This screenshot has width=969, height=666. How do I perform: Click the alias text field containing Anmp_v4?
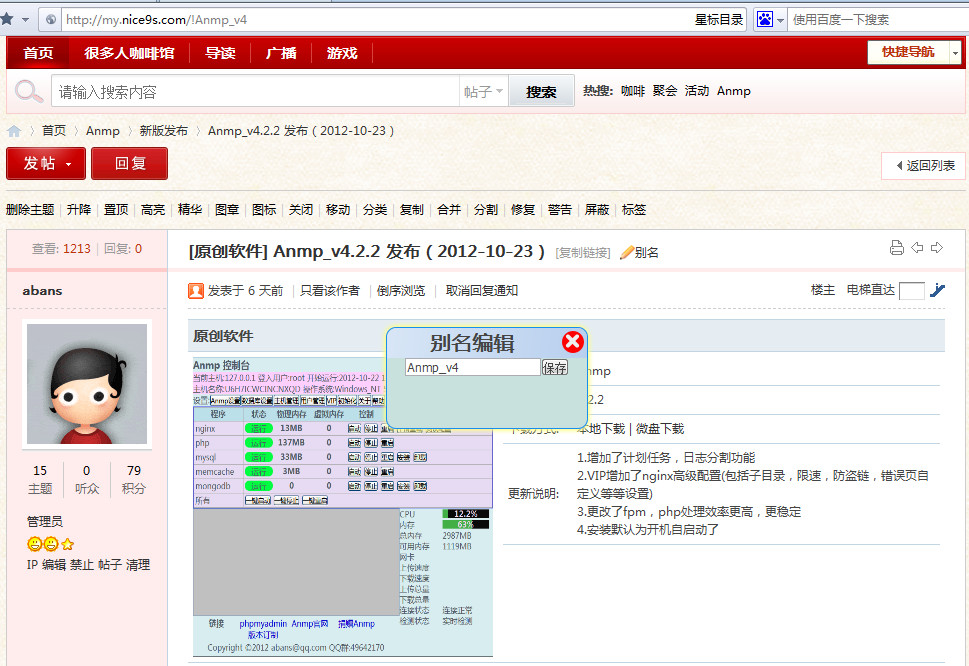tap(472, 368)
